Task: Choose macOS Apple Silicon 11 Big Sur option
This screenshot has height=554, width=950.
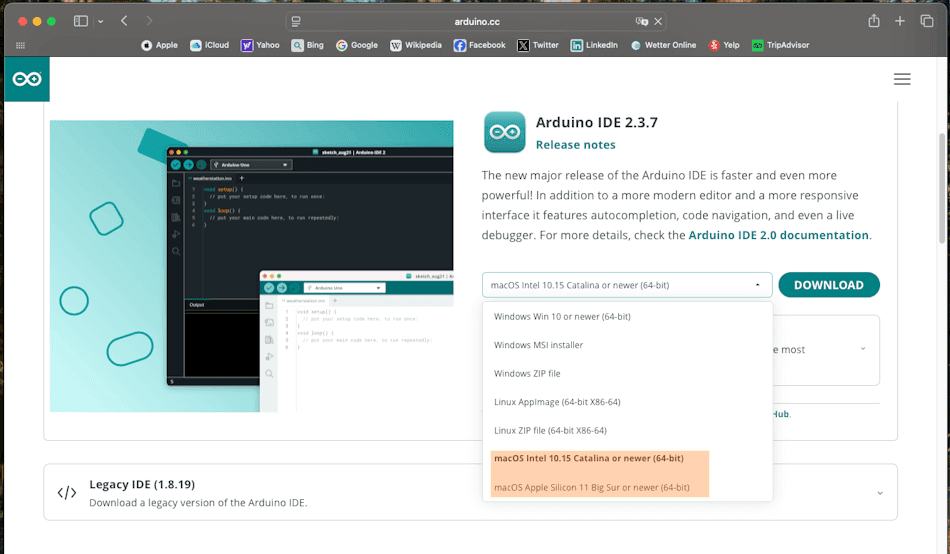Action: [592, 487]
